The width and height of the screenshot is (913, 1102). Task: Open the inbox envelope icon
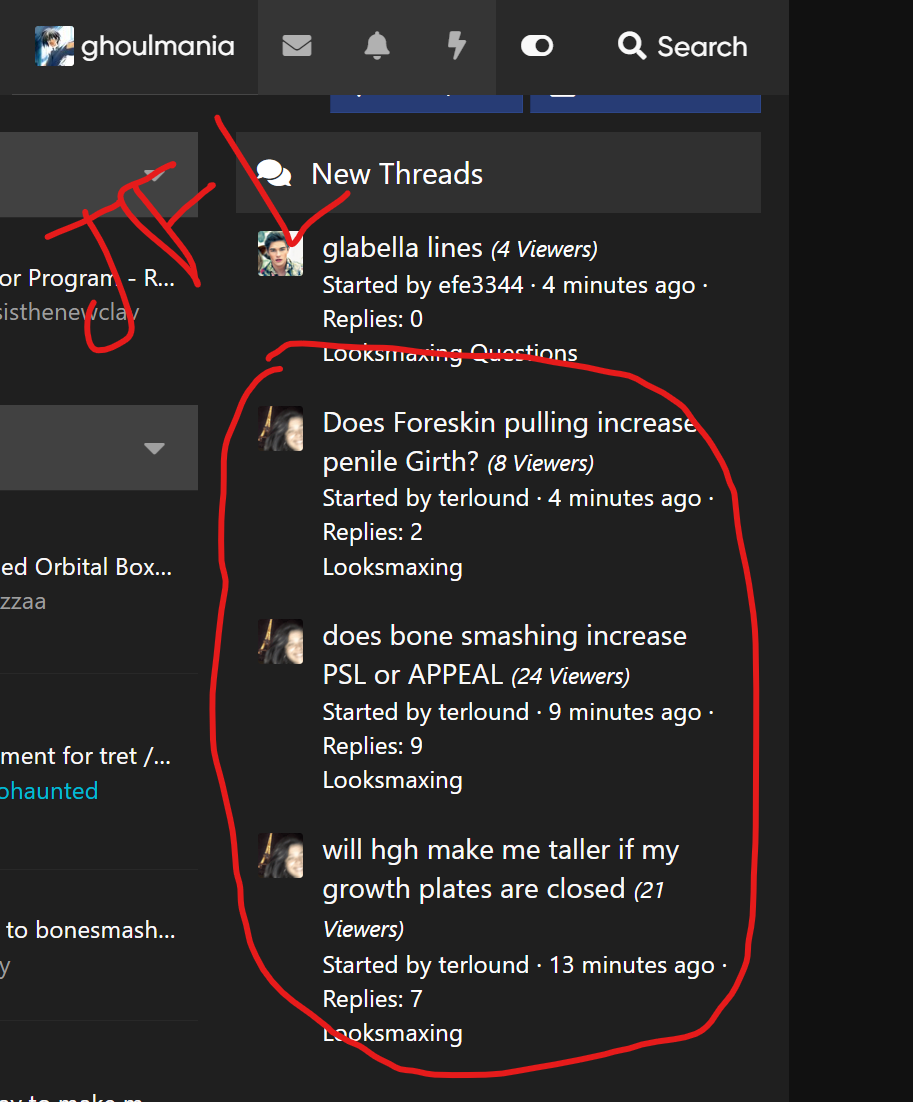(297, 46)
